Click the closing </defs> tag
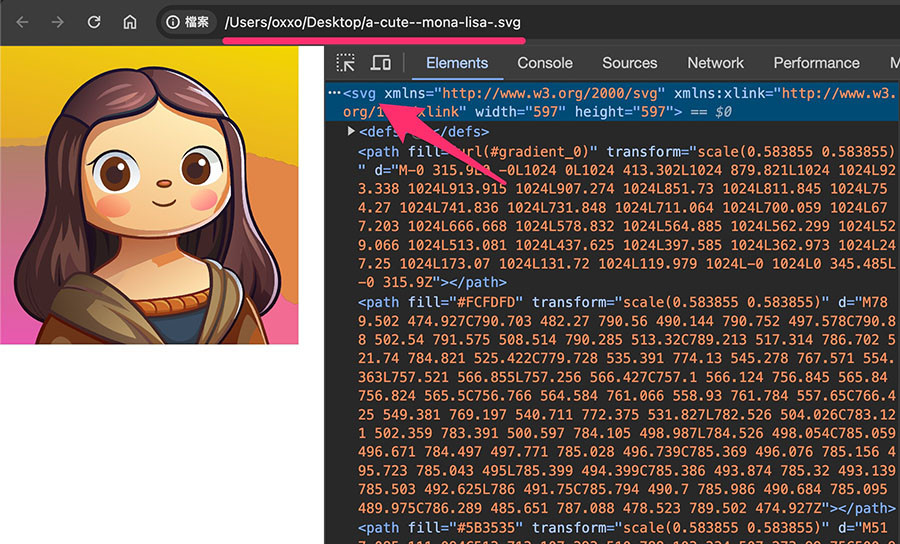The width and height of the screenshot is (900, 544). pyautogui.click(x=461, y=132)
